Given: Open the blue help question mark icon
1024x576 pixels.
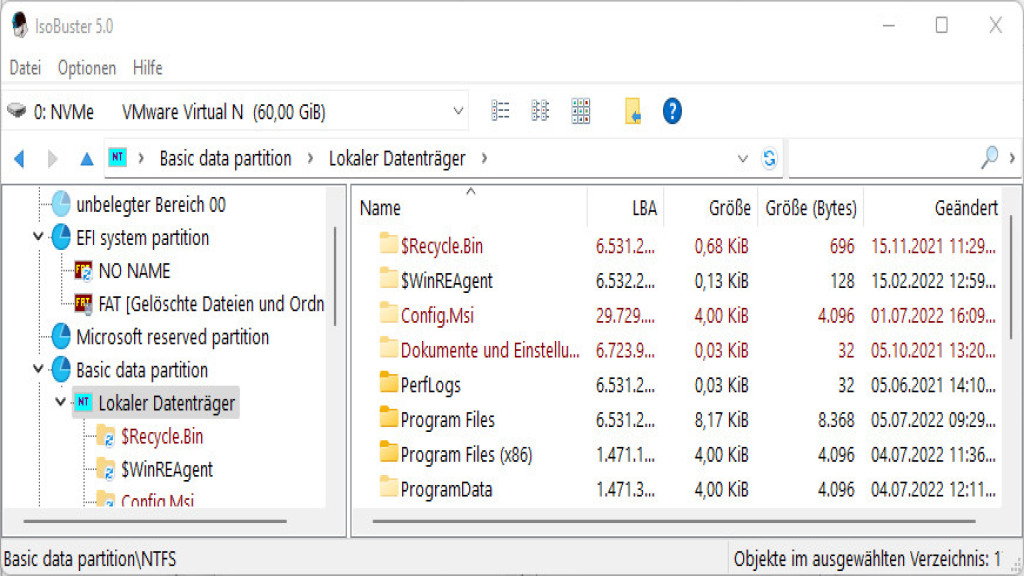Looking at the screenshot, I should tap(673, 111).
